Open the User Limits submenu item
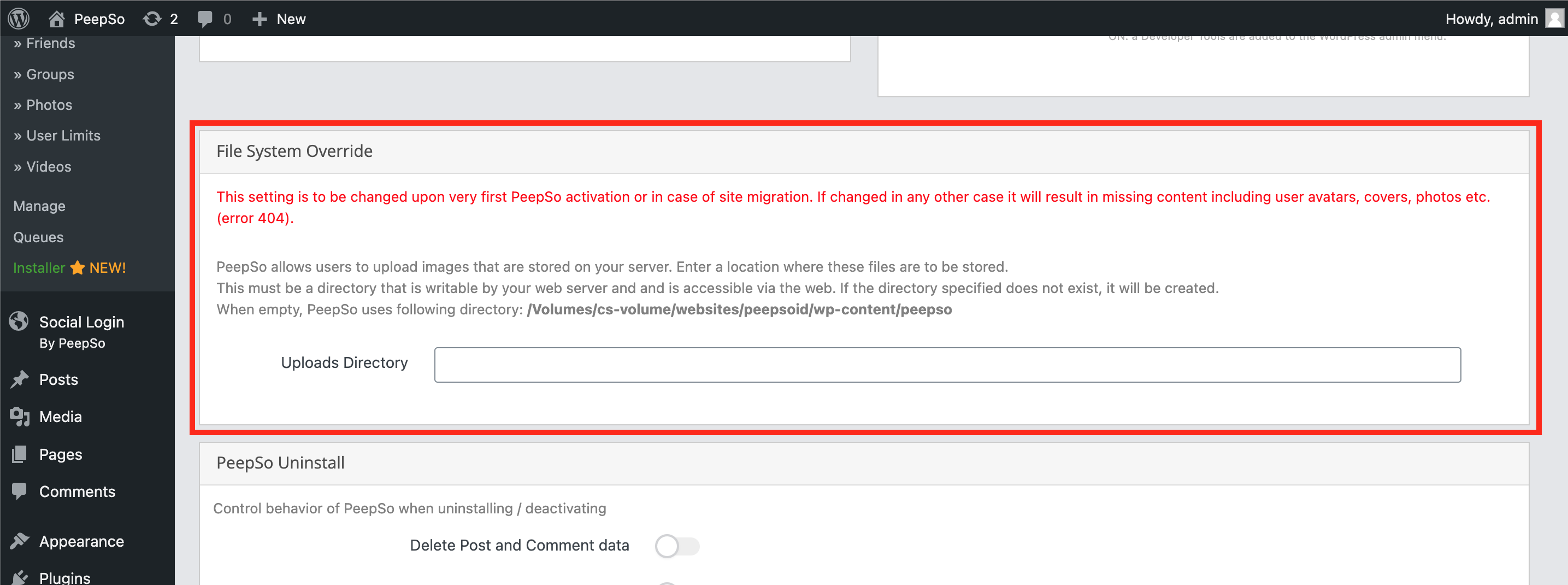Screen dimensions: 1568x585 57,135
